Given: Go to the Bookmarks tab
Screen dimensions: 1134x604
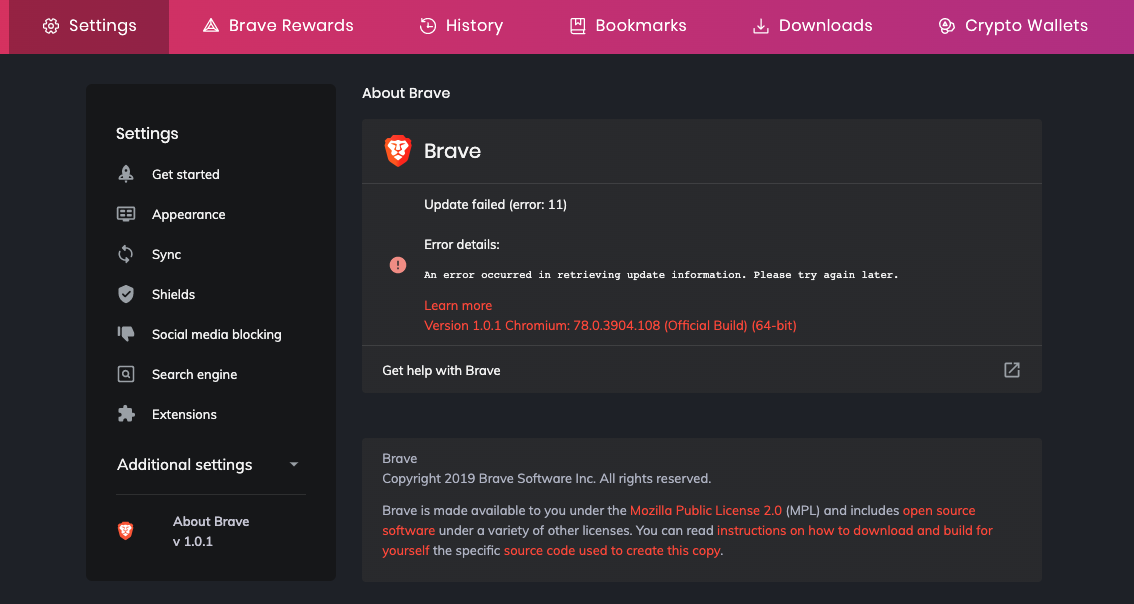Looking at the screenshot, I should (x=627, y=26).
